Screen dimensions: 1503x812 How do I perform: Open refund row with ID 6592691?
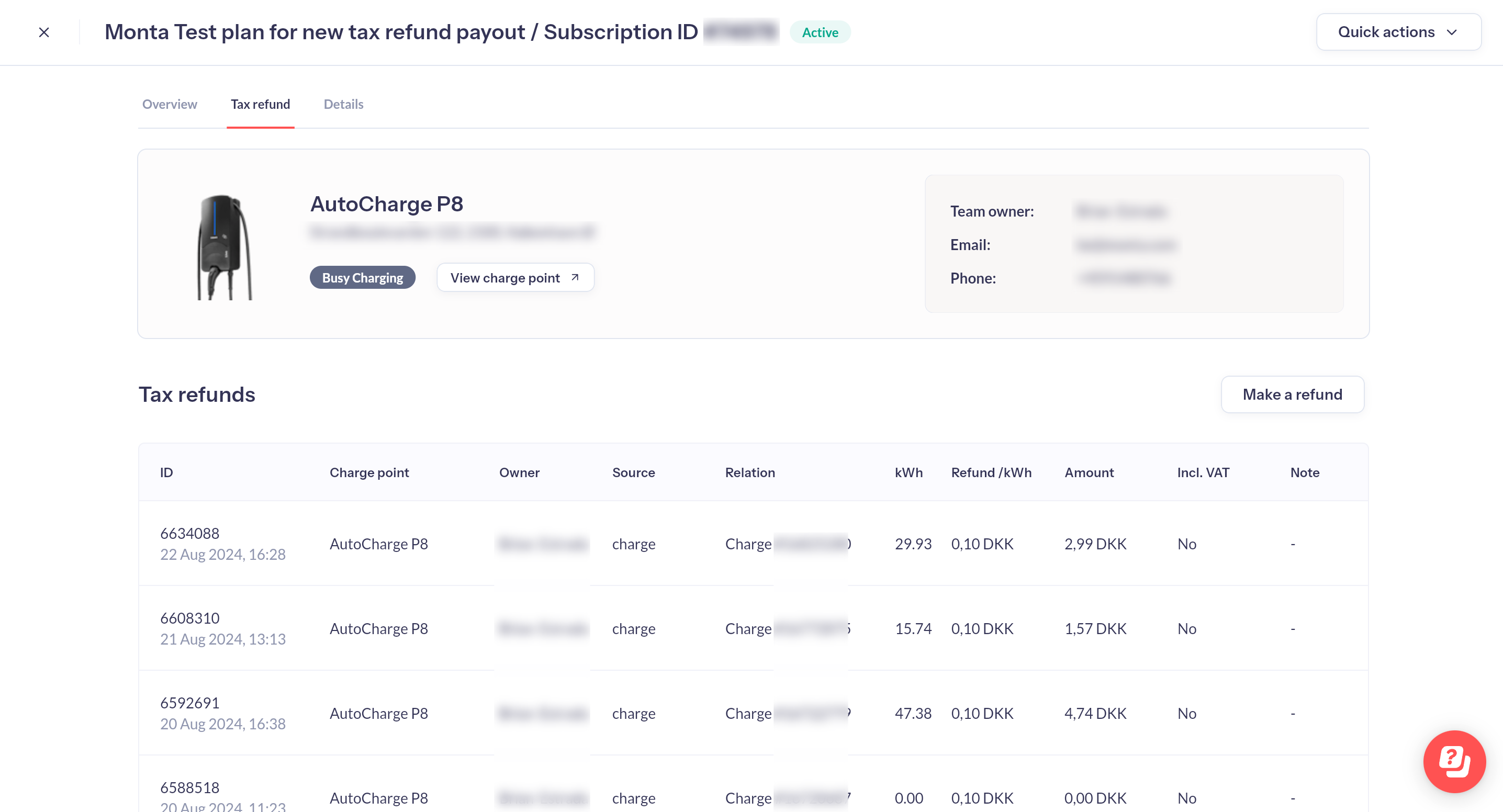(x=189, y=702)
